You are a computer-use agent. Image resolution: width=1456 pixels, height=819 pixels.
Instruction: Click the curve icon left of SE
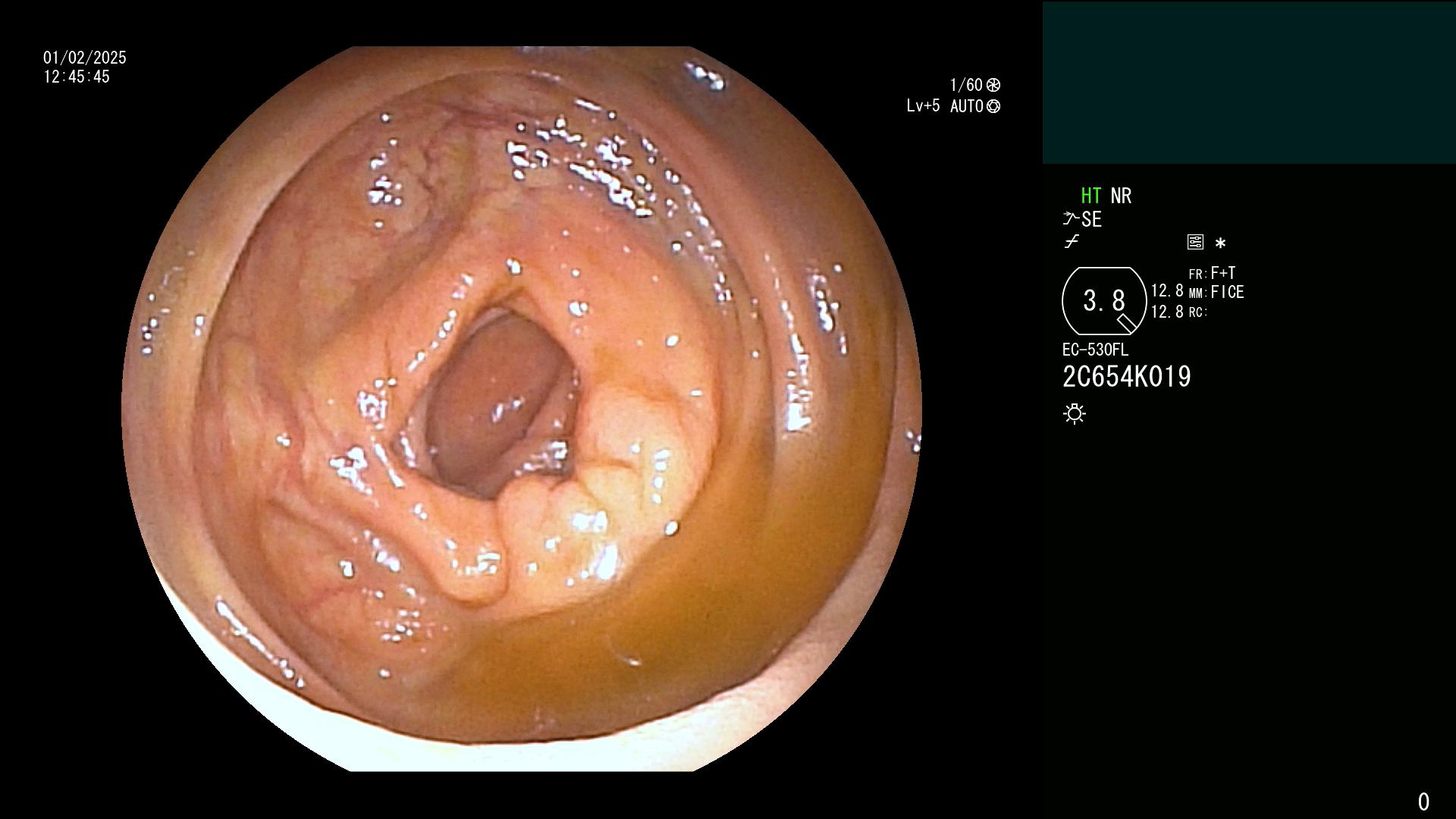point(1070,219)
